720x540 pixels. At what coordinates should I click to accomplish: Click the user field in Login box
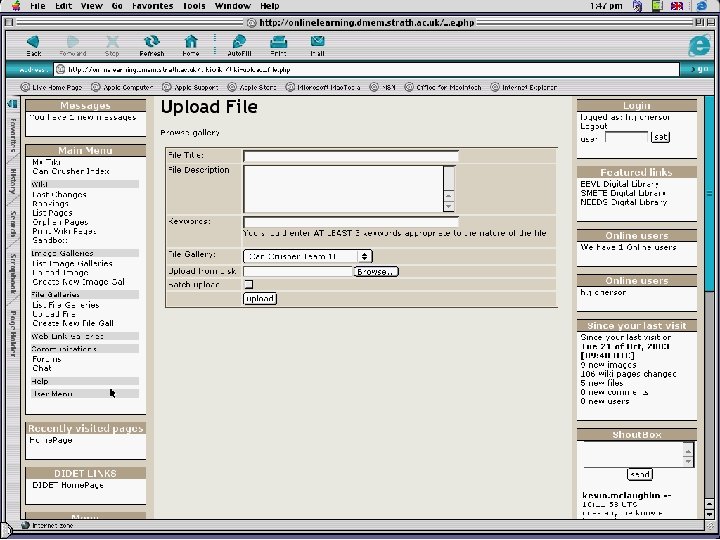[626, 137]
